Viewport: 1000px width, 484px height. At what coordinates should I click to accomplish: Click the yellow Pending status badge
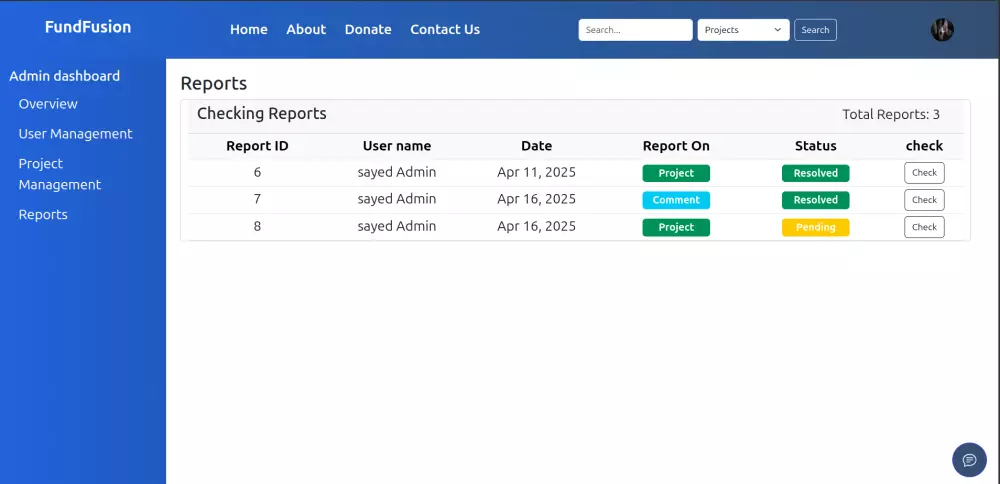pyautogui.click(x=815, y=227)
